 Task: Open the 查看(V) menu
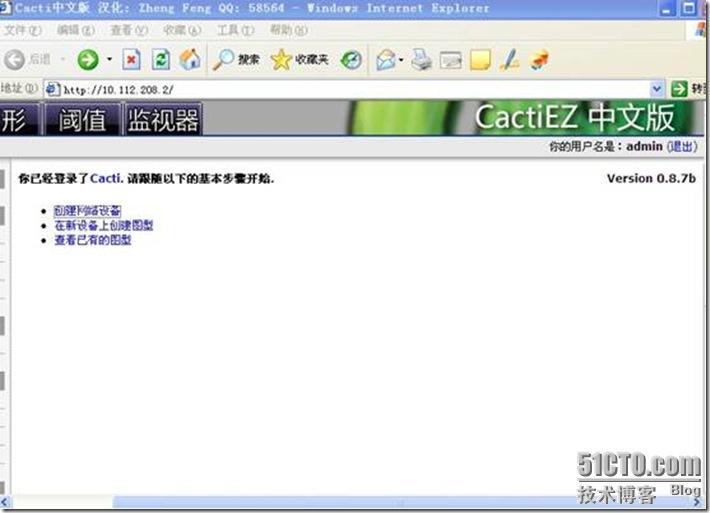click(x=129, y=30)
